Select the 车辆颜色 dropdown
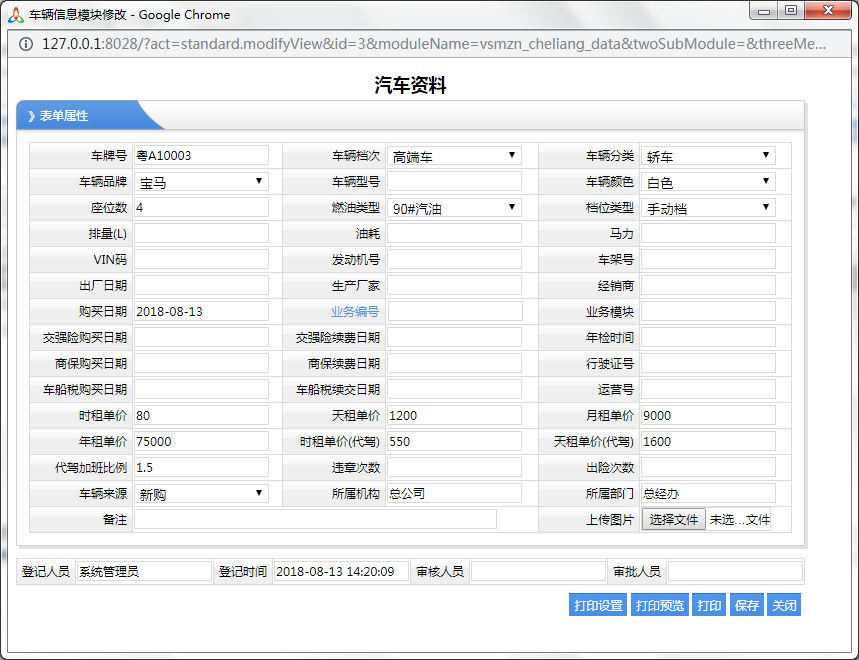 [708, 181]
